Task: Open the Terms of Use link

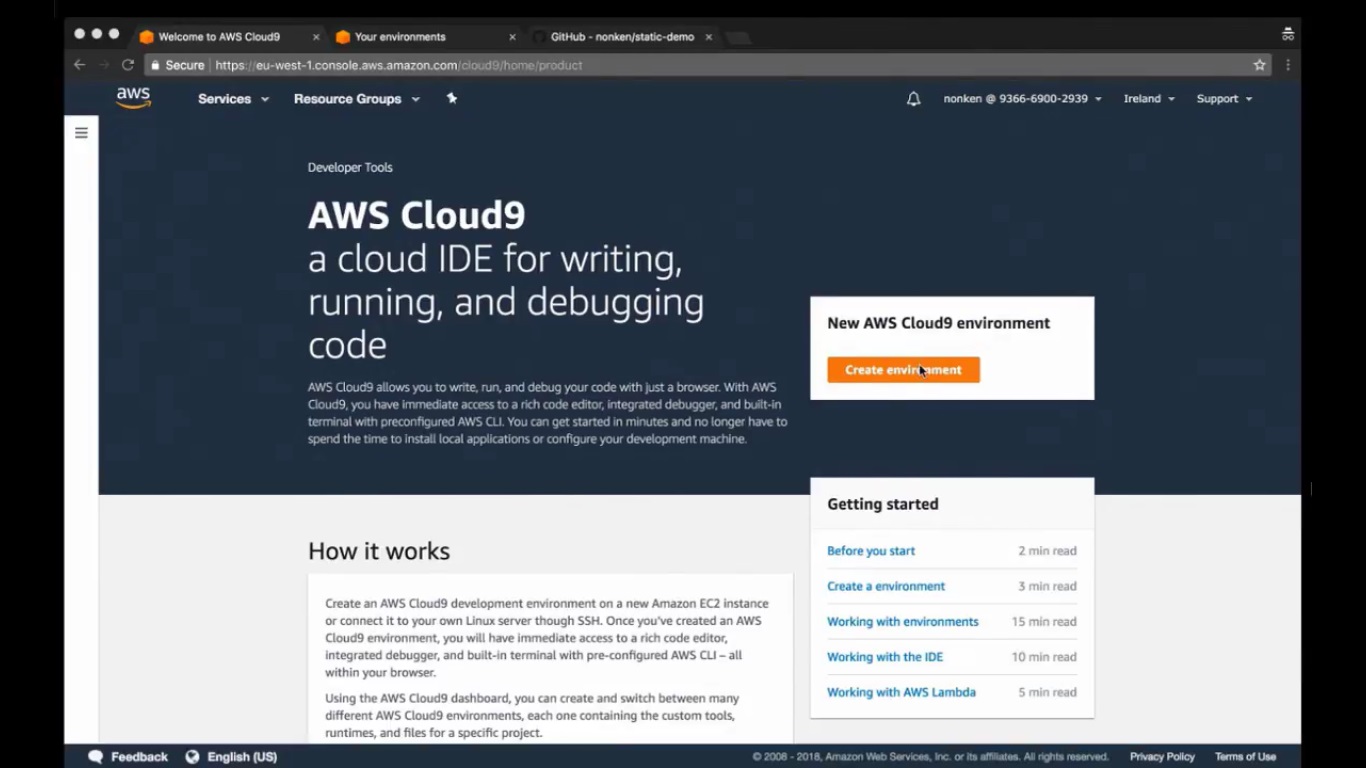Action: tap(1245, 757)
